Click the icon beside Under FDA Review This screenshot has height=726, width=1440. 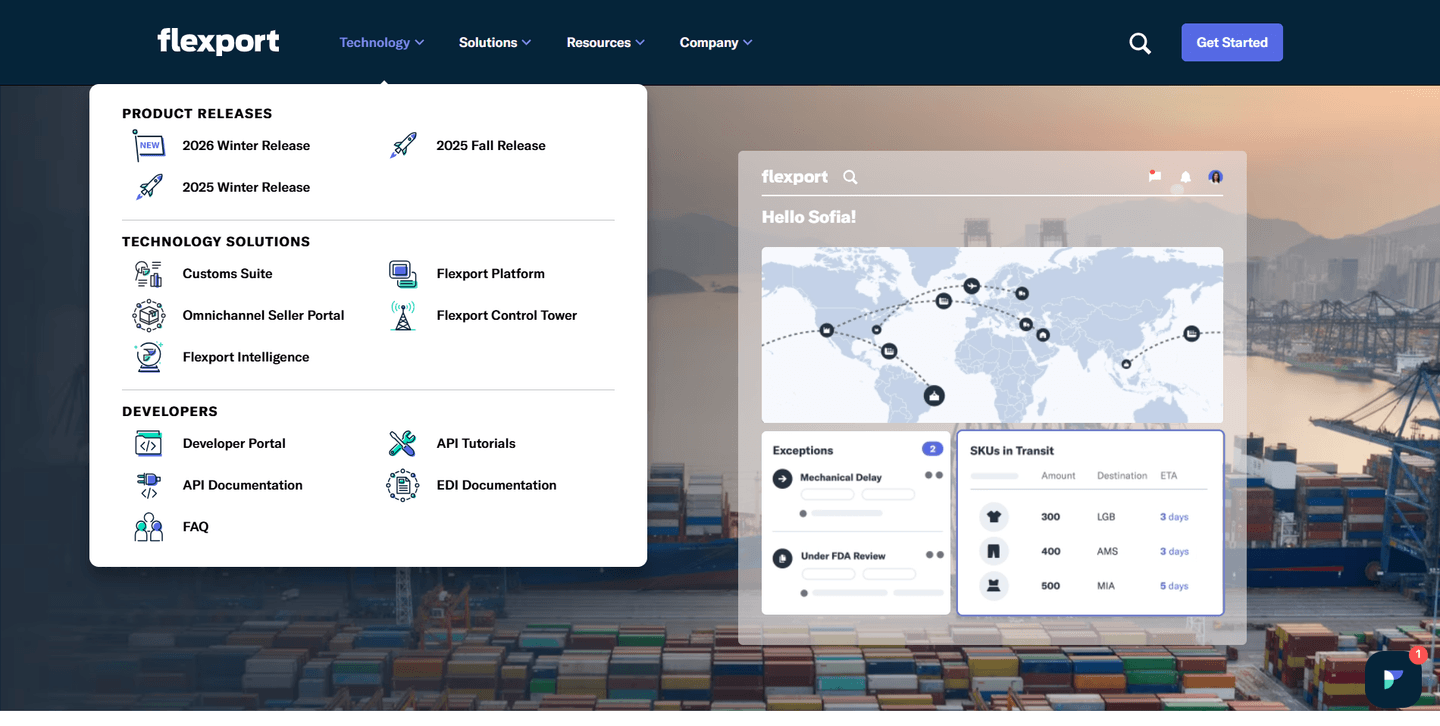[783, 558]
